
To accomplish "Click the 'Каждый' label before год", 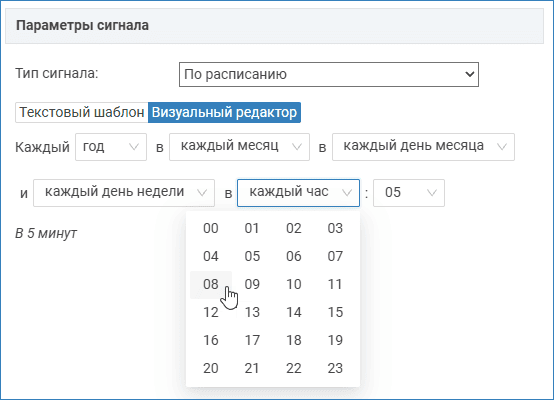I will point(42,147).
